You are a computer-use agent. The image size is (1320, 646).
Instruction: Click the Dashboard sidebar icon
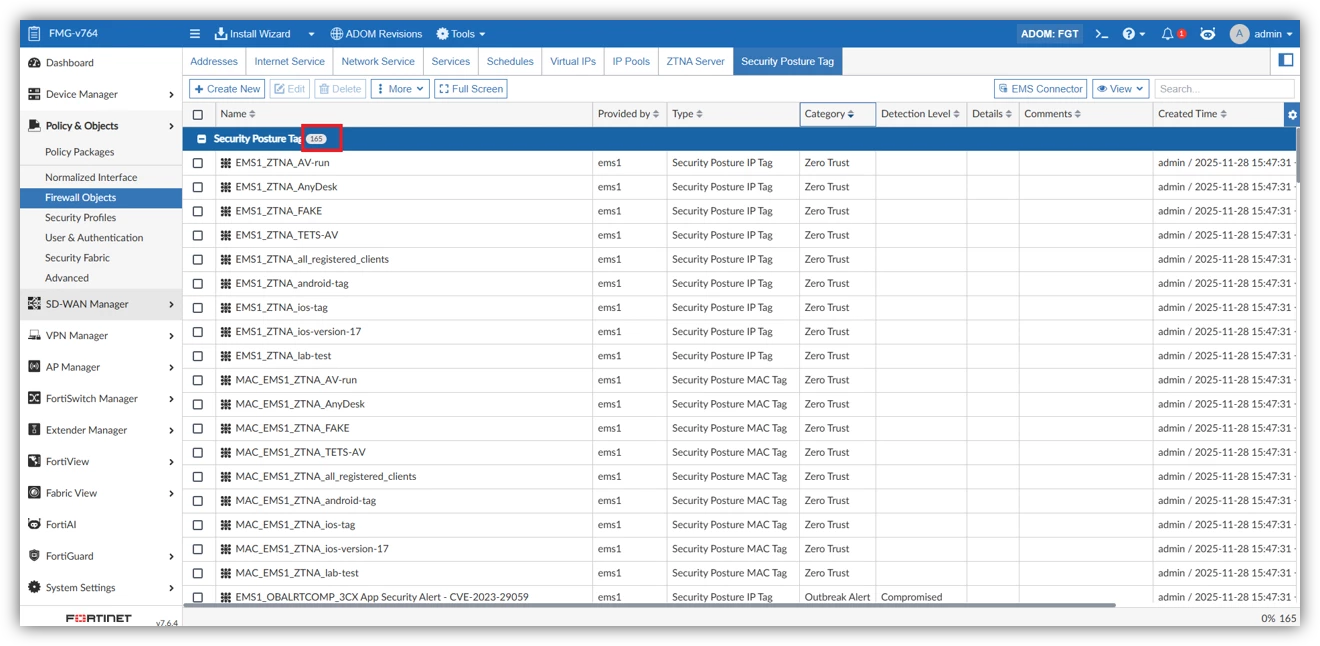tap(34, 62)
